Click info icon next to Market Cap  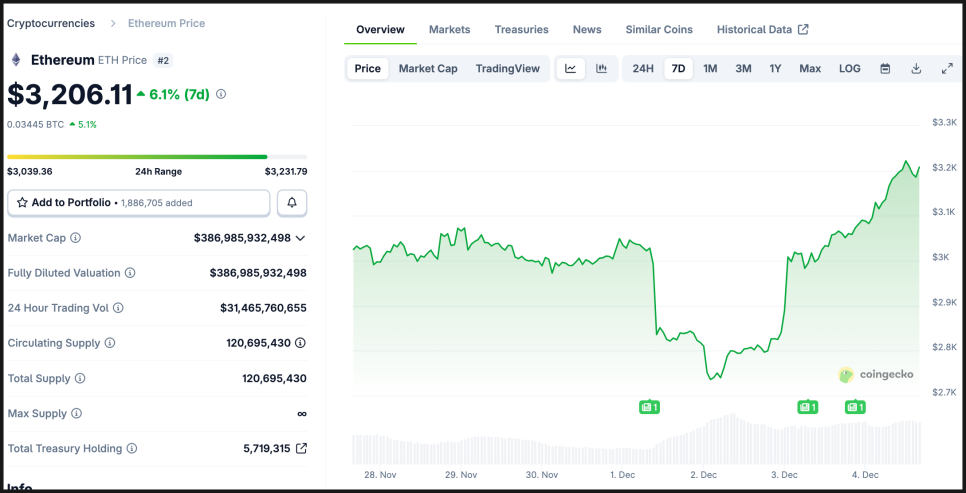(76, 238)
